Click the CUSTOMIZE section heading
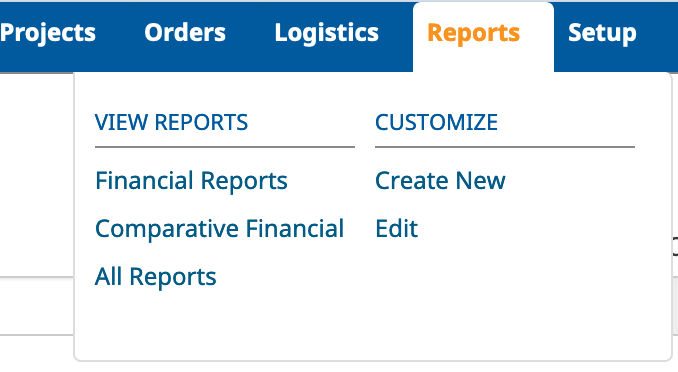The height and width of the screenshot is (372, 678). point(436,122)
